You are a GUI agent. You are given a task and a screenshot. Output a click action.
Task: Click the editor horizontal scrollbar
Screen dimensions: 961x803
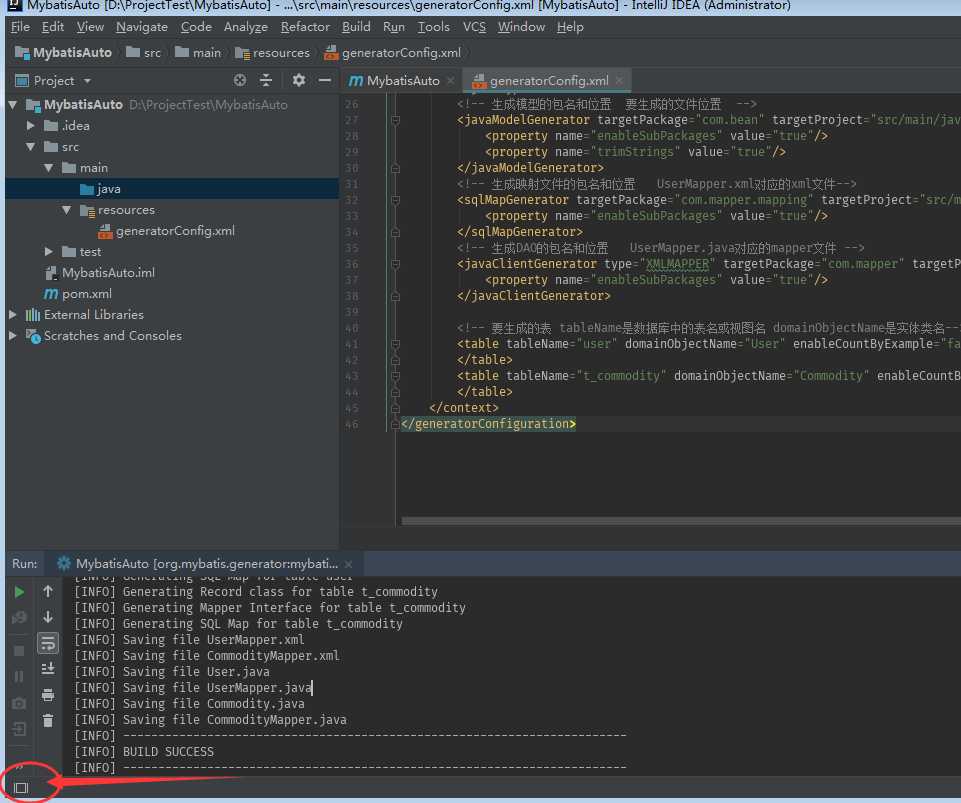[x=680, y=521]
